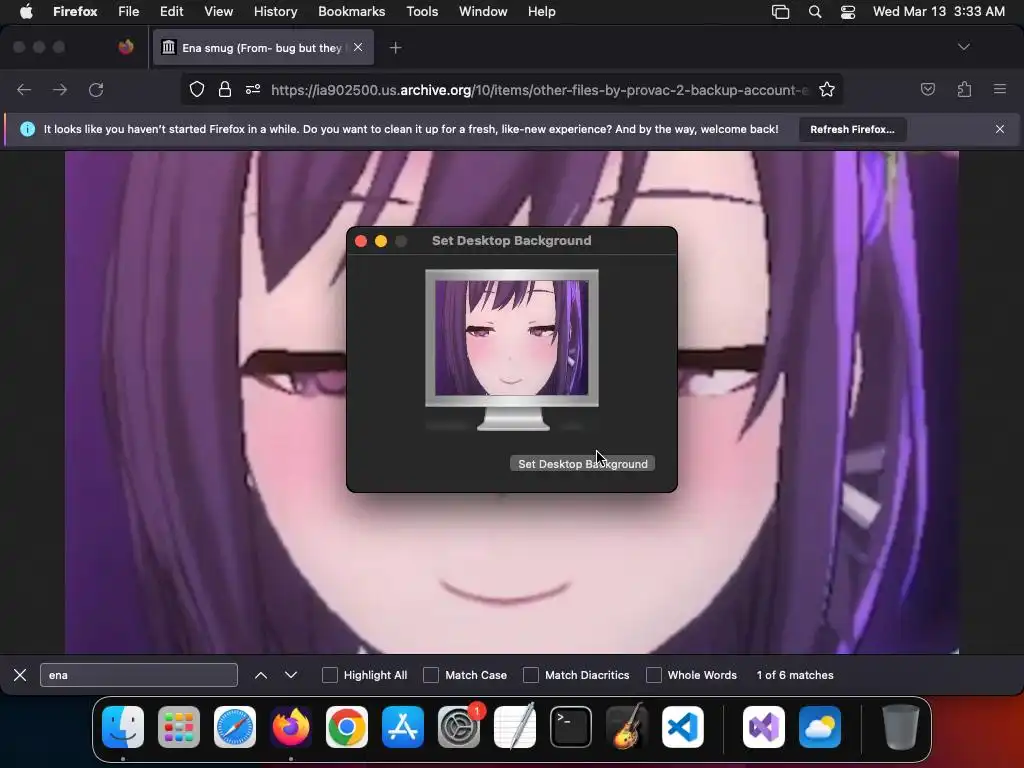Bookmark this page with star icon
Screen dimensions: 1024x768
tap(827, 89)
